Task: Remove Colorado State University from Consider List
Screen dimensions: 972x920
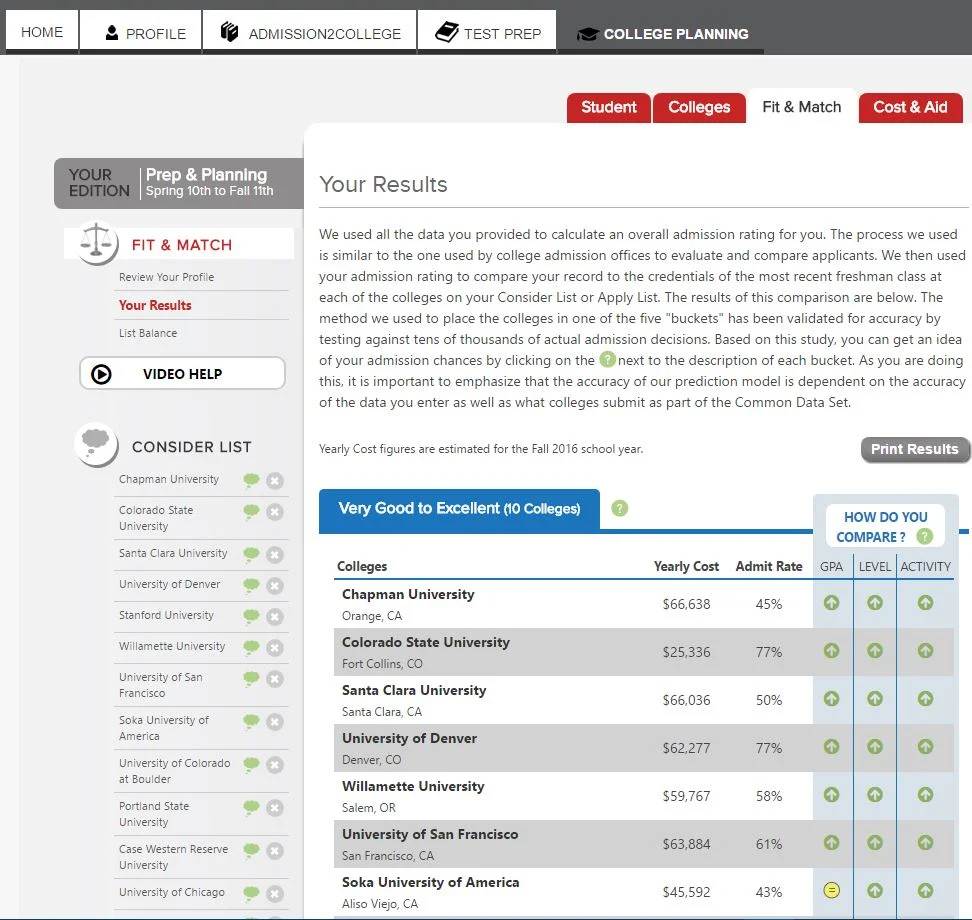Action: coord(275,512)
